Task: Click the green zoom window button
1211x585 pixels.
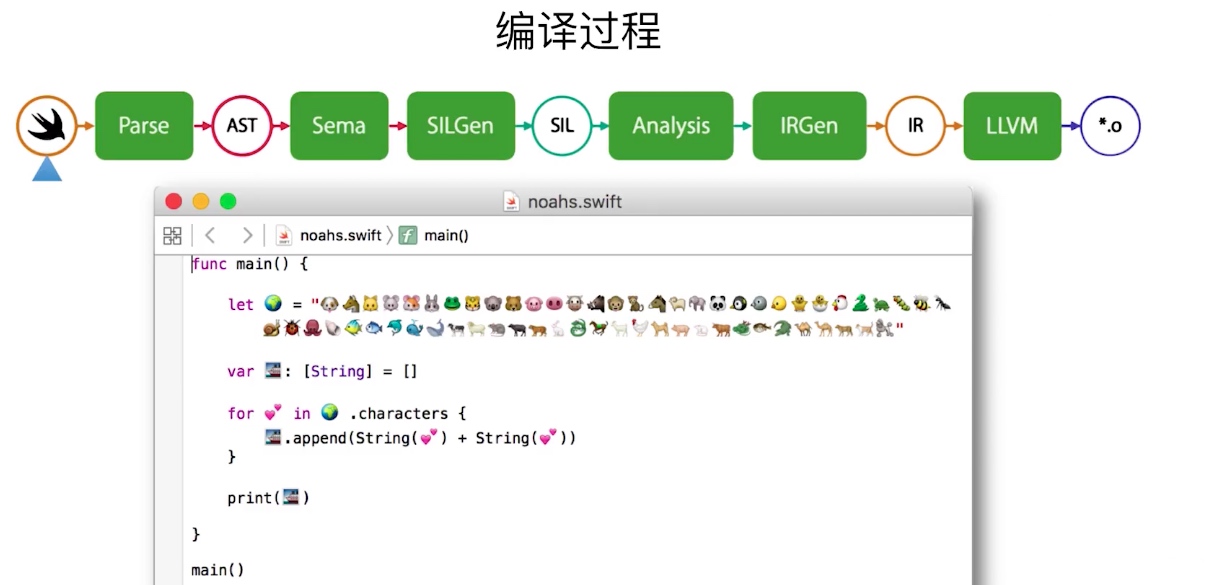Action: (x=228, y=202)
